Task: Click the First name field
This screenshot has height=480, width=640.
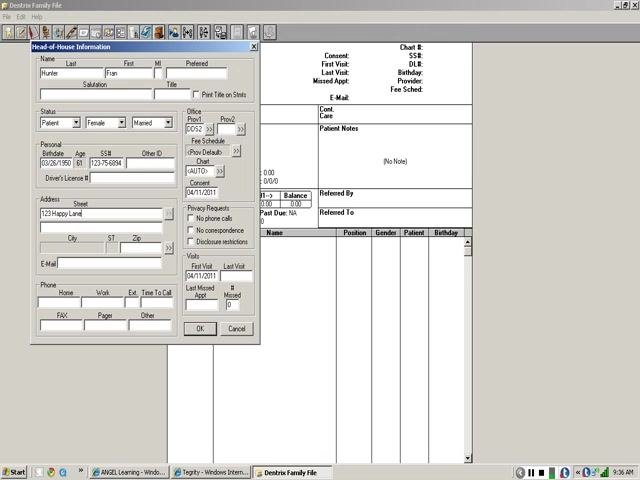Action: (x=129, y=73)
